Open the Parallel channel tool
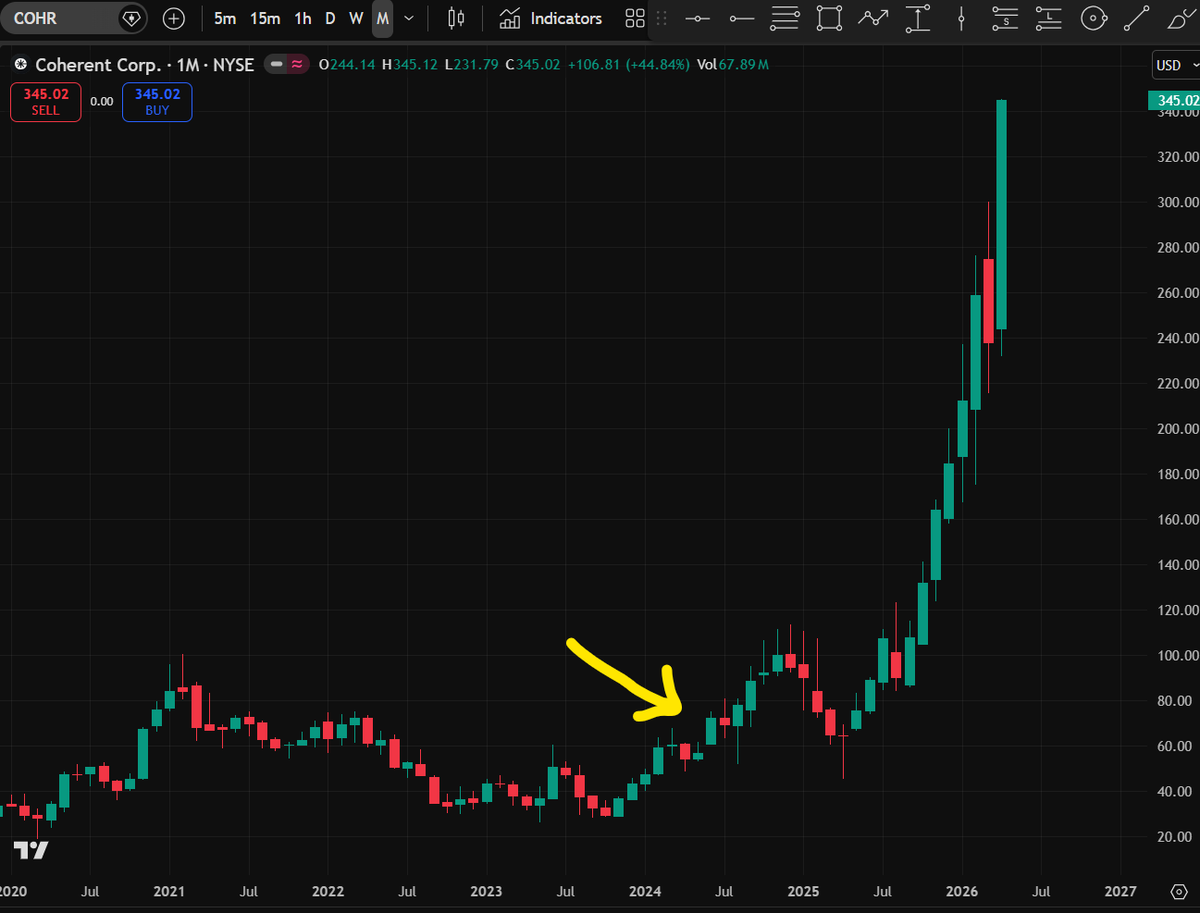Image resolution: width=1200 pixels, height=913 pixels. pos(785,18)
